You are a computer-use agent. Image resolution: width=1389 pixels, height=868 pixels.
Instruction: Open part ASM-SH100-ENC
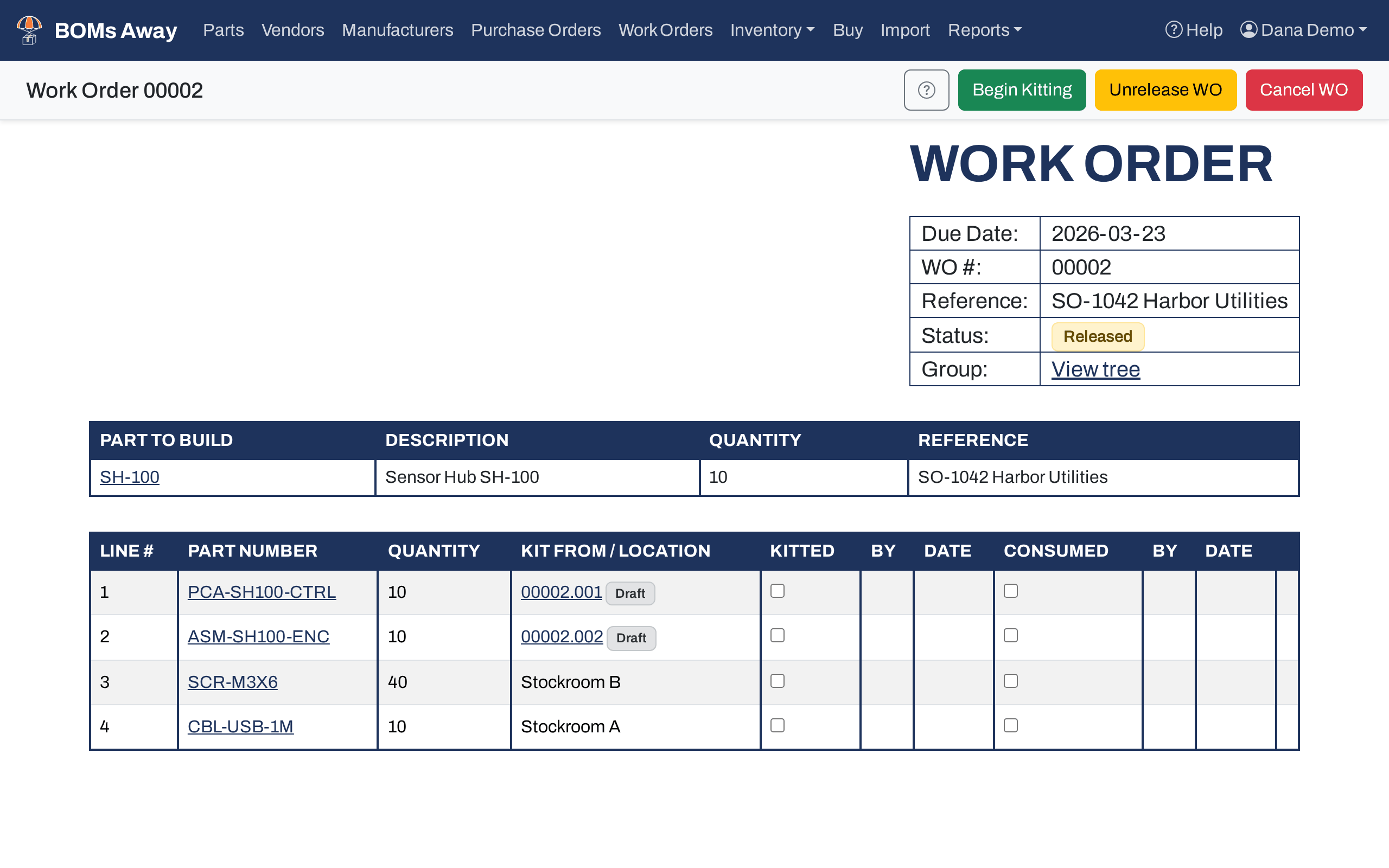[258, 637]
